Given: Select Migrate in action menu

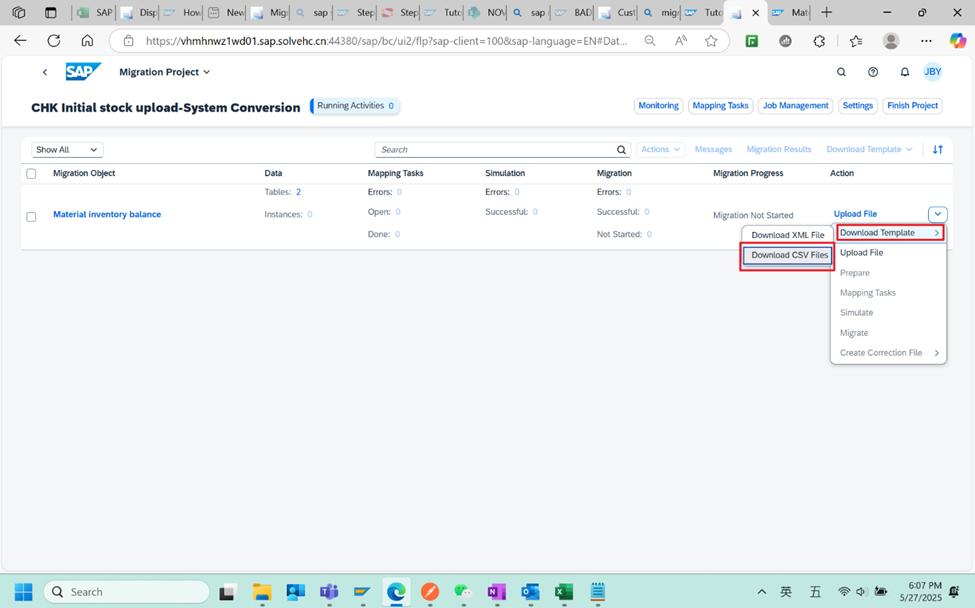Looking at the screenshot, I should [889, 333].
